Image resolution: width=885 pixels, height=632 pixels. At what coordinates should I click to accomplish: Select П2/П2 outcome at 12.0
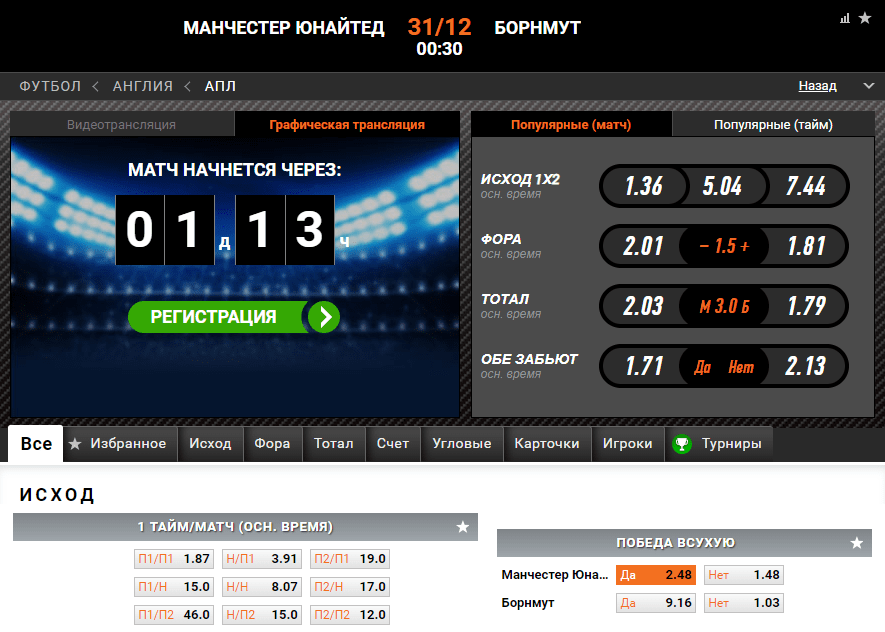coord(350,615)
